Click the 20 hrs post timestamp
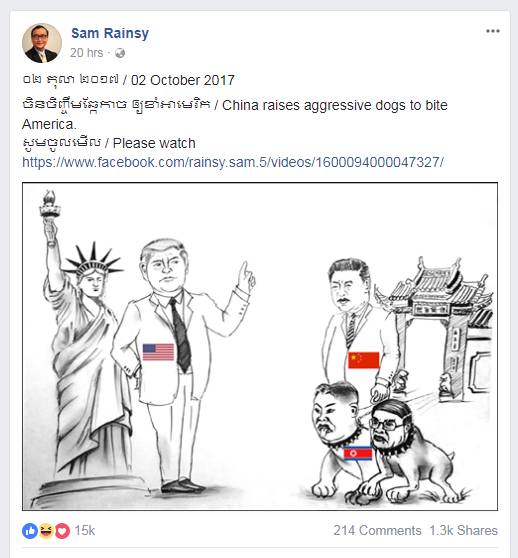Image resolution: width=518 pixels, height=558 pixels. pos(86,53)
